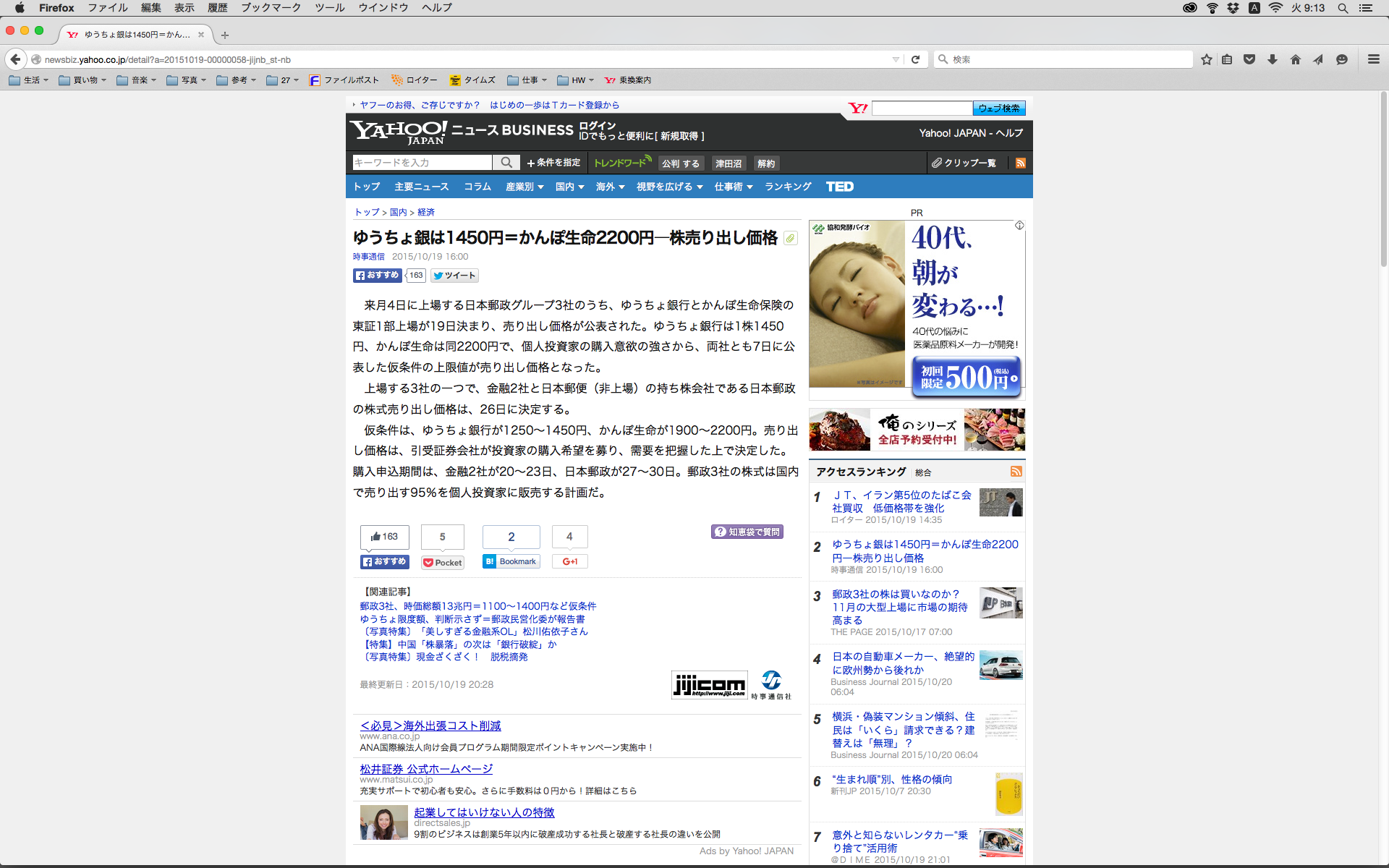The width and height of the screenshot is (1389, 868).
Task: Toggle the Hatena Bookmark button
Action: click(x=511, y=561)
